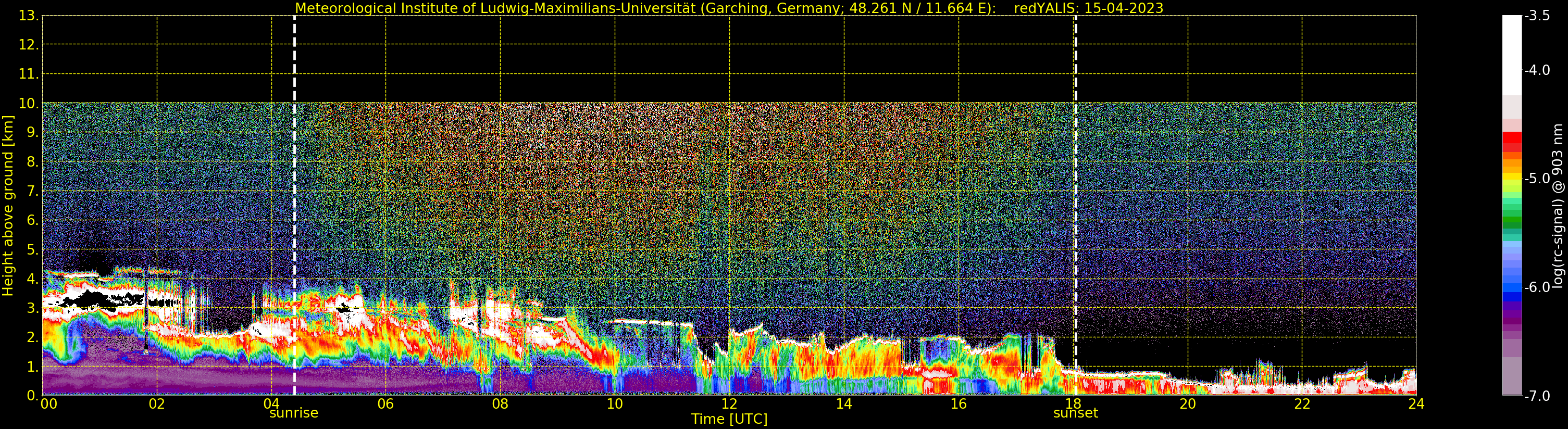Click the 'sunset' label below the axis
This screenshot has height=429, width=1568.
pyautogui.click(x=1076, y=413)
